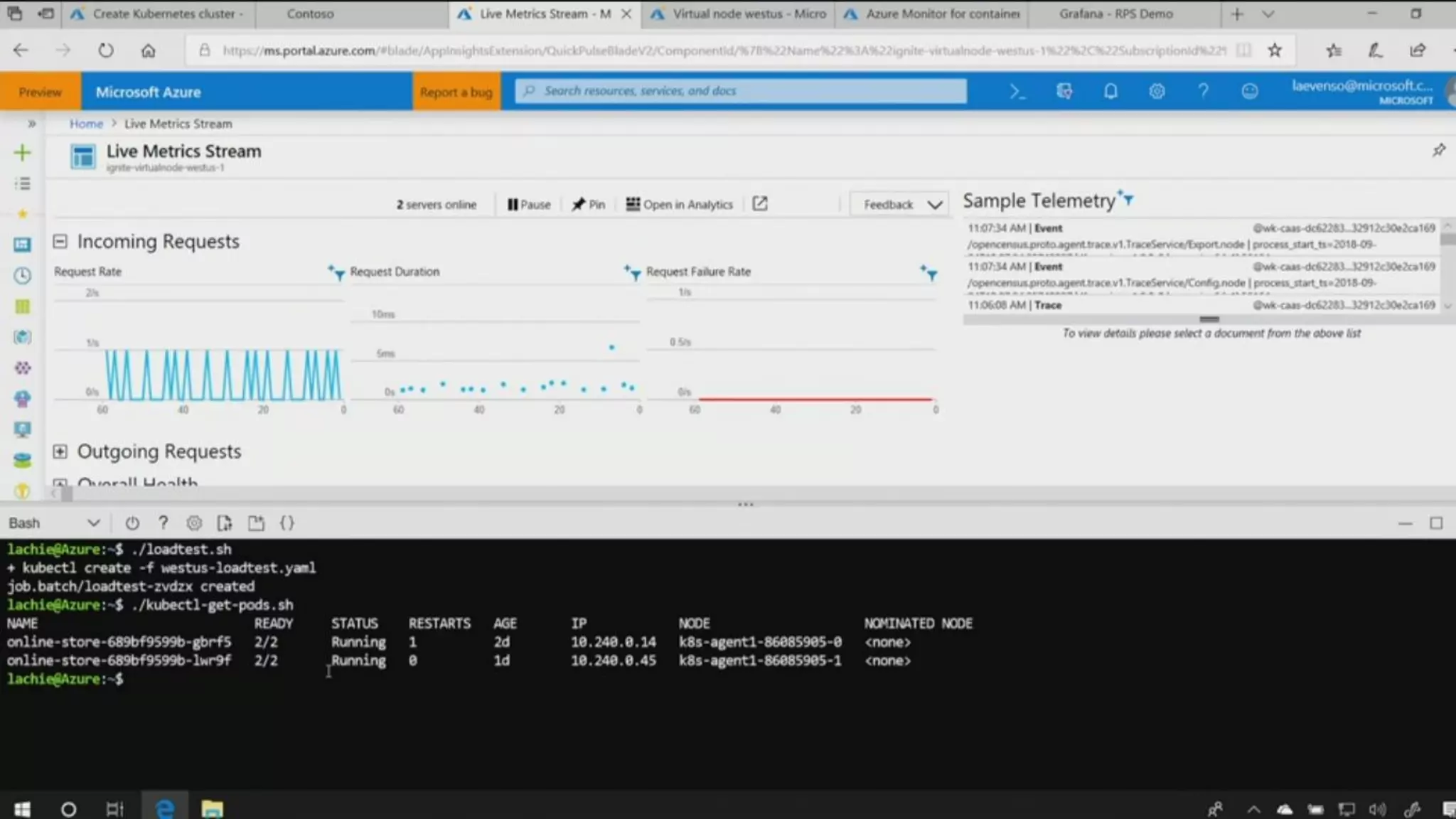Click the Sample Telemetry filter icon
Image resolution: width=1456 pixels, height=819 pixels.
[x=1126, y=199]
